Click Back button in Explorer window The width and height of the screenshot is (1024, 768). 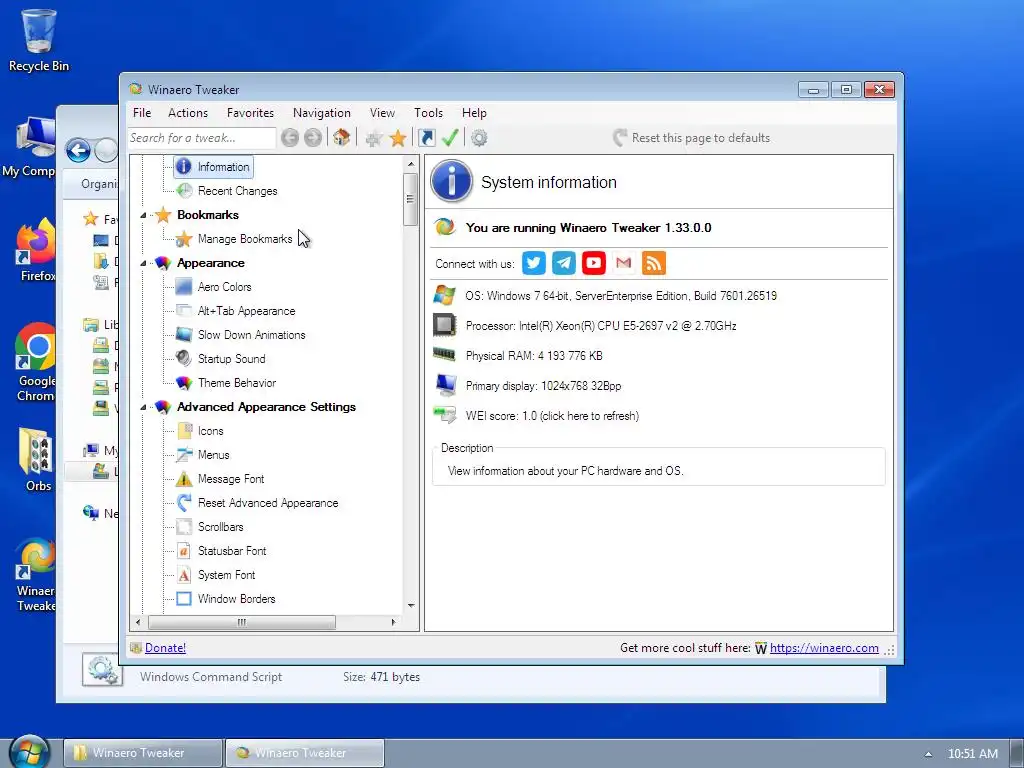pyautogui.click(x=78, y=151)
